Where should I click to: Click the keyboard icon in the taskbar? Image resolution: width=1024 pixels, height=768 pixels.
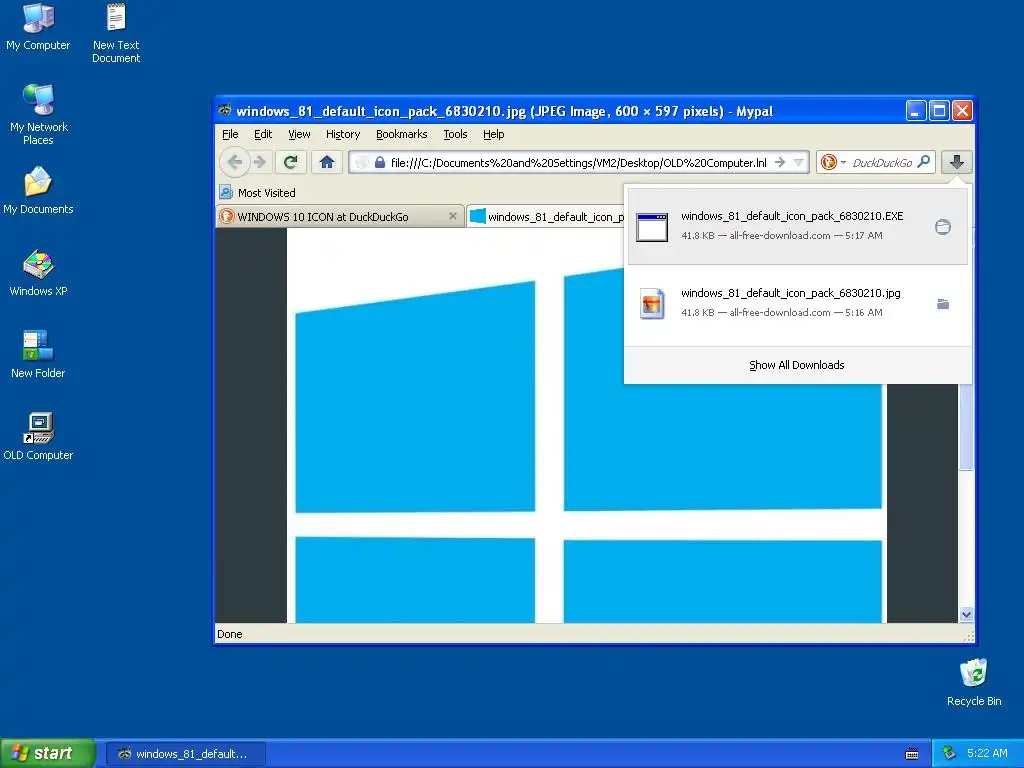pyautogui.click(x=912, y=754)
